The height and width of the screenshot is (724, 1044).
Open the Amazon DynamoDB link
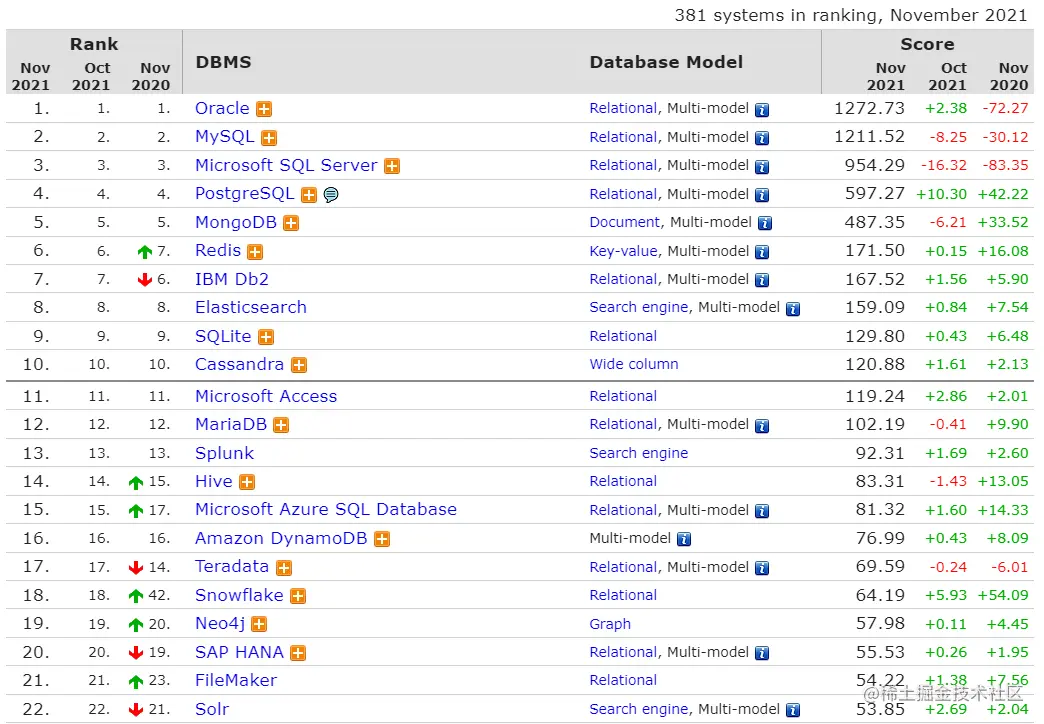[281, 538]
